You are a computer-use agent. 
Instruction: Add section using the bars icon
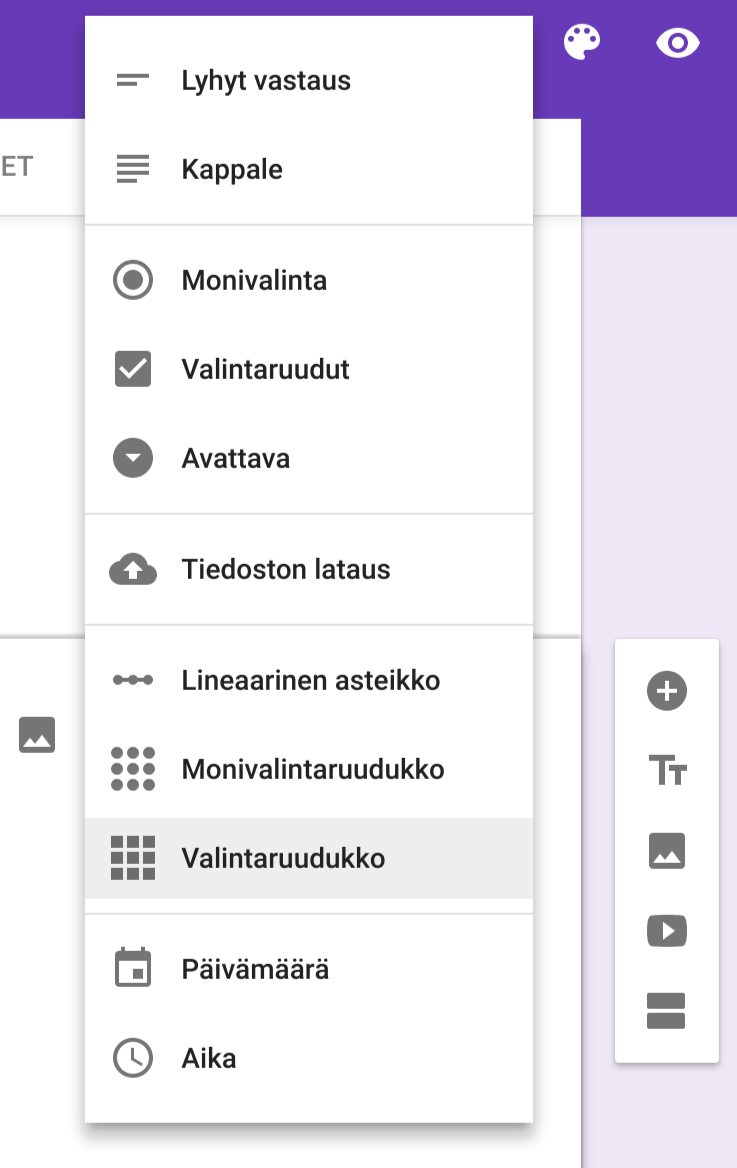666,1011
